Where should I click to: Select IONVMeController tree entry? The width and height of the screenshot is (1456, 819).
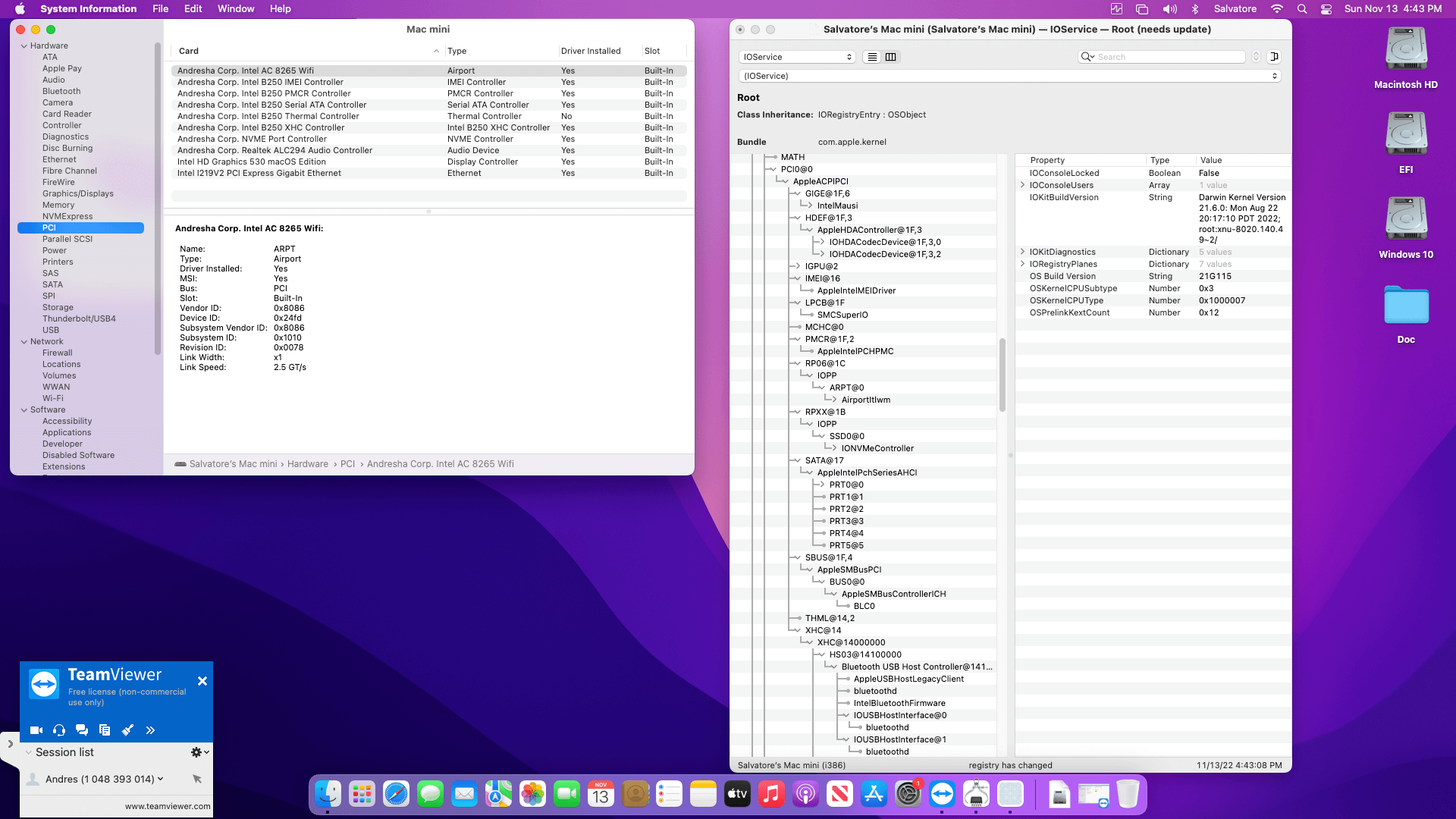(877, 448)
